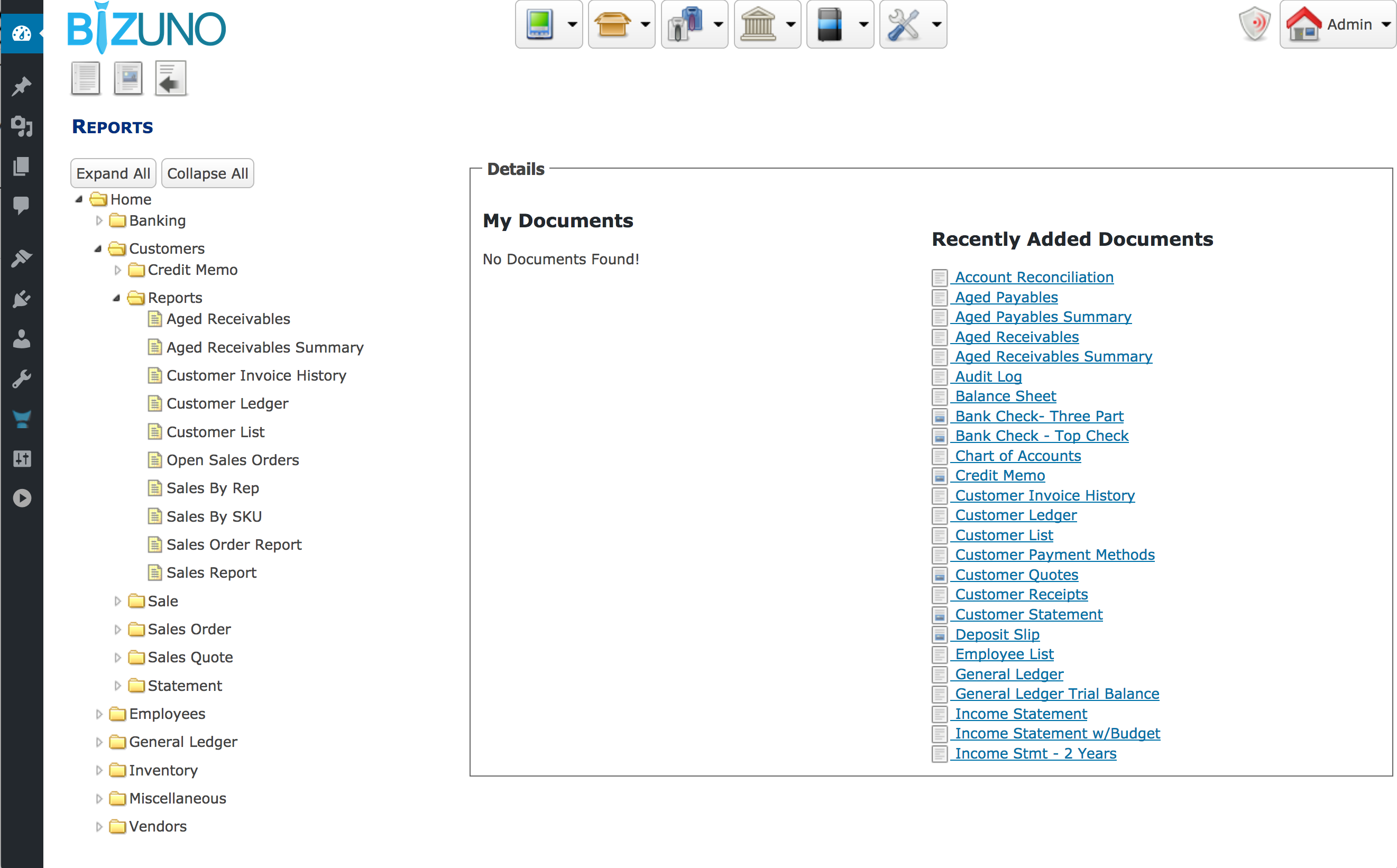
Task: Click the import report arrow icon
Action: (x=171, y=78)
